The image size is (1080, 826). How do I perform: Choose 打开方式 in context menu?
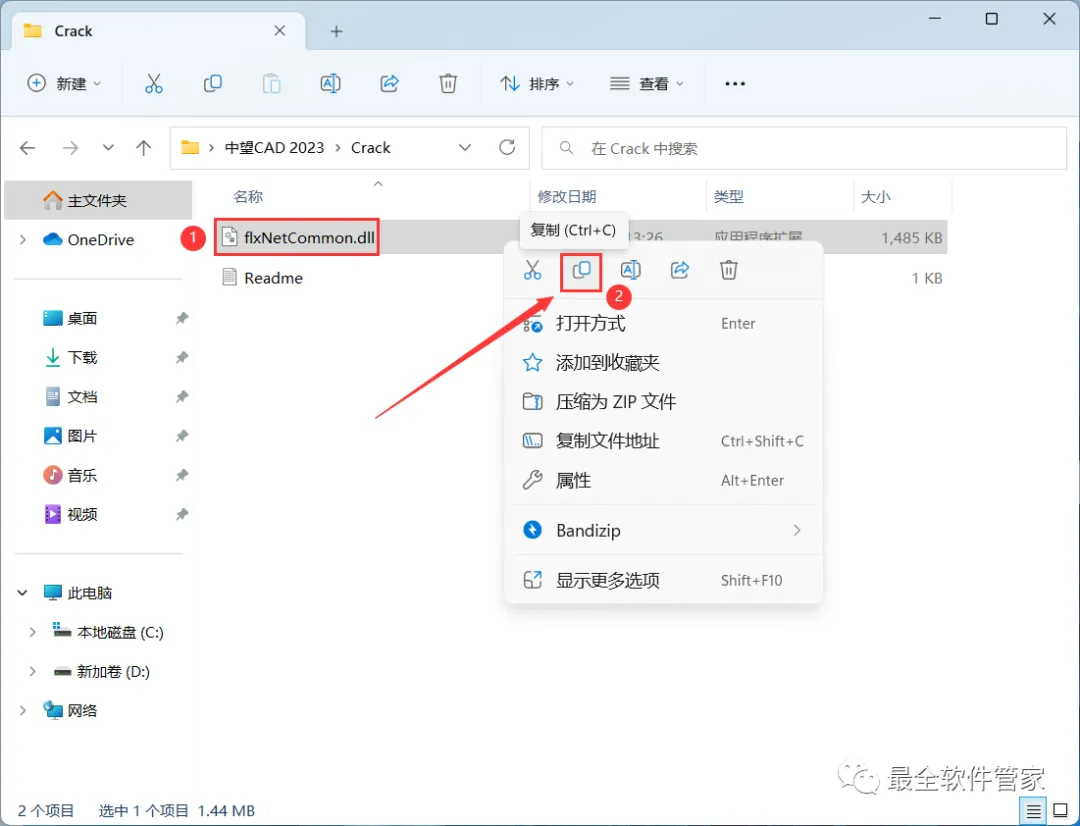[664, 324]
